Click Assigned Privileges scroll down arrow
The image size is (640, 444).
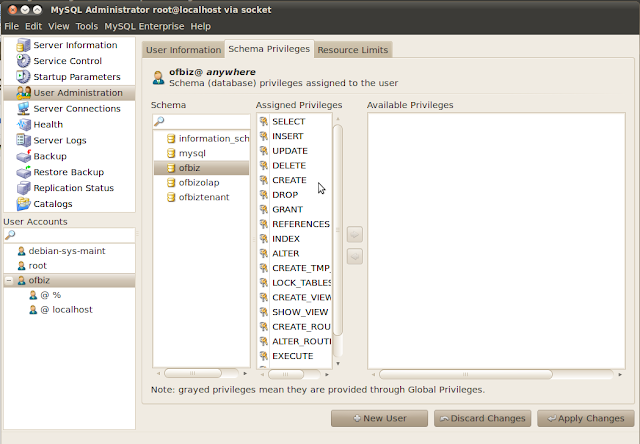[338, 363]
